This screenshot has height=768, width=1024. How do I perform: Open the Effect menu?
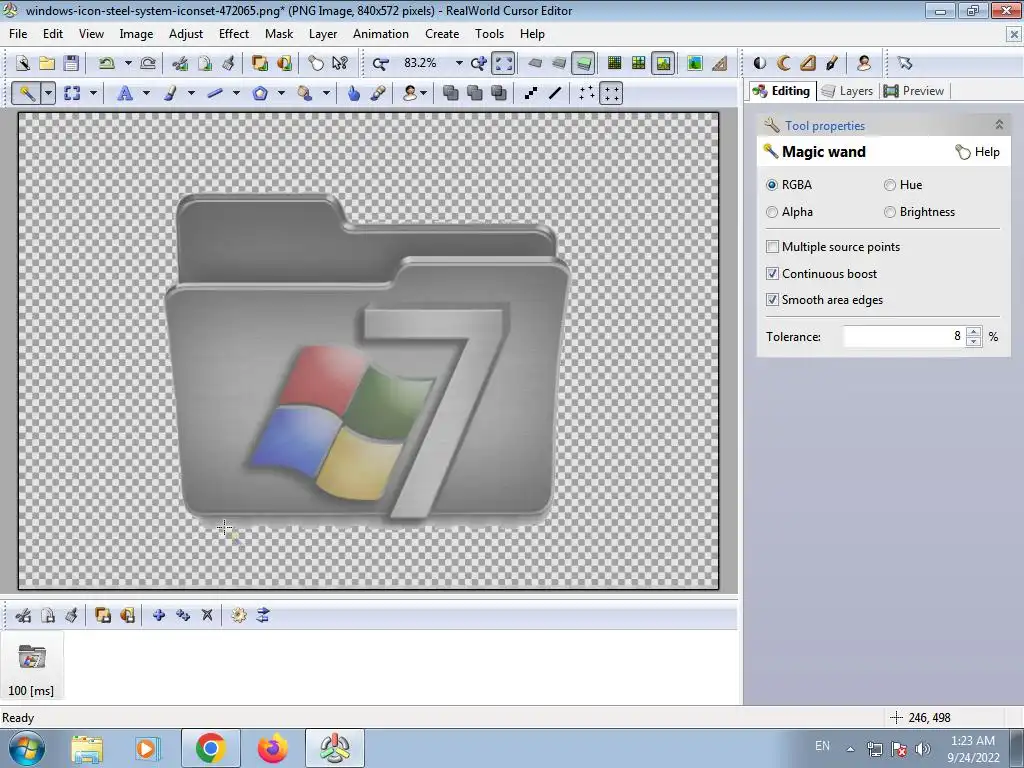234,34
